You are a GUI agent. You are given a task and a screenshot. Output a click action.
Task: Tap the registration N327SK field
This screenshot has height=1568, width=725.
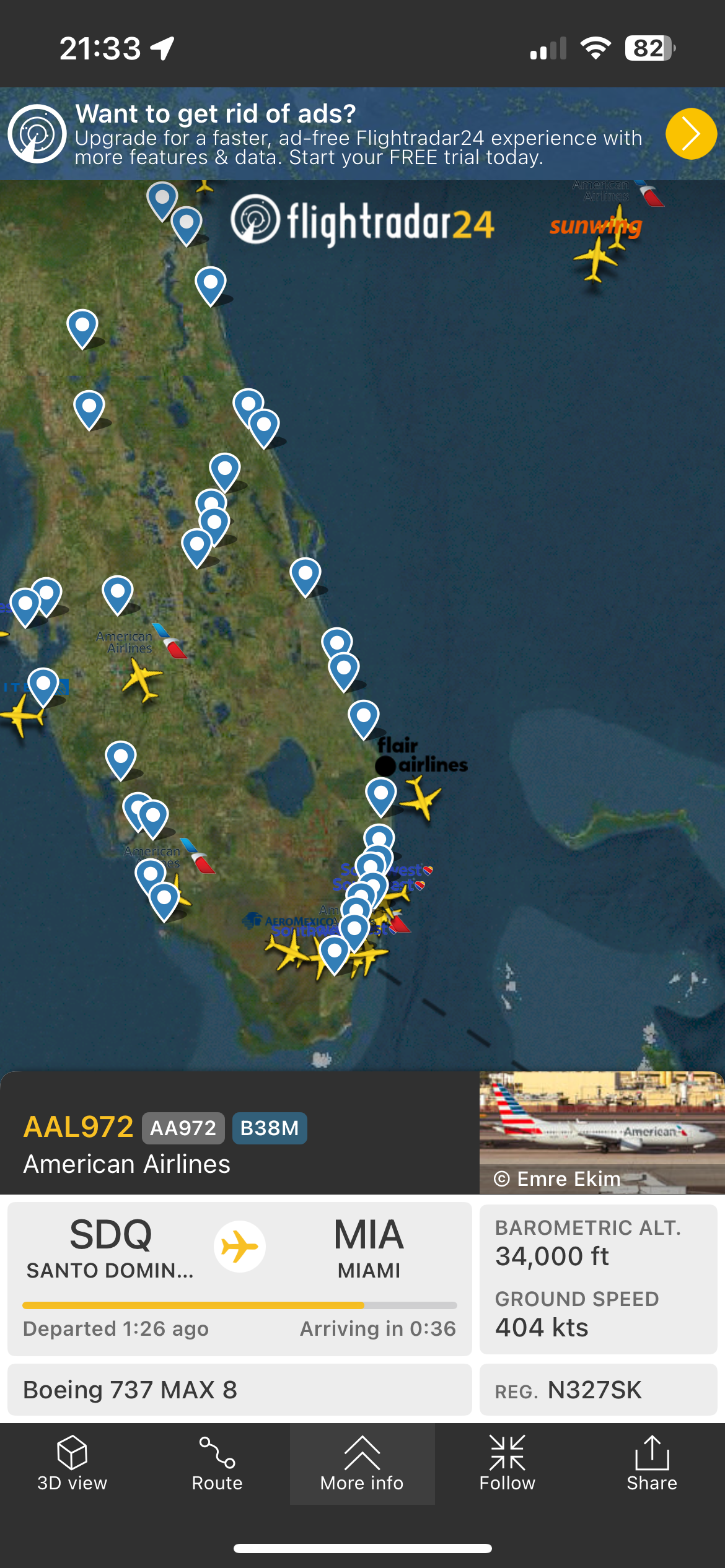point(598,1390)
